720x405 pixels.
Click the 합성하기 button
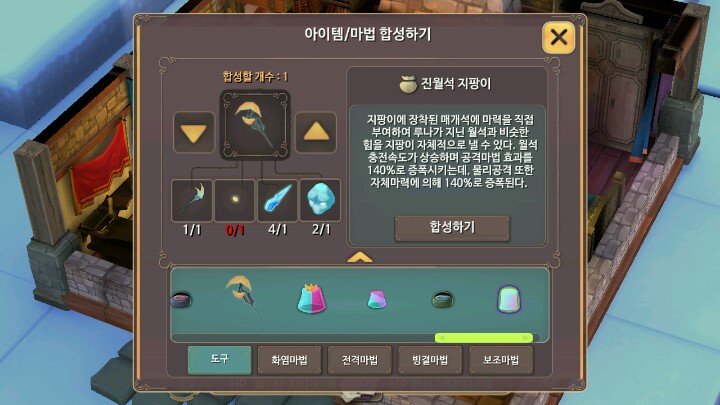coord(452,228)
